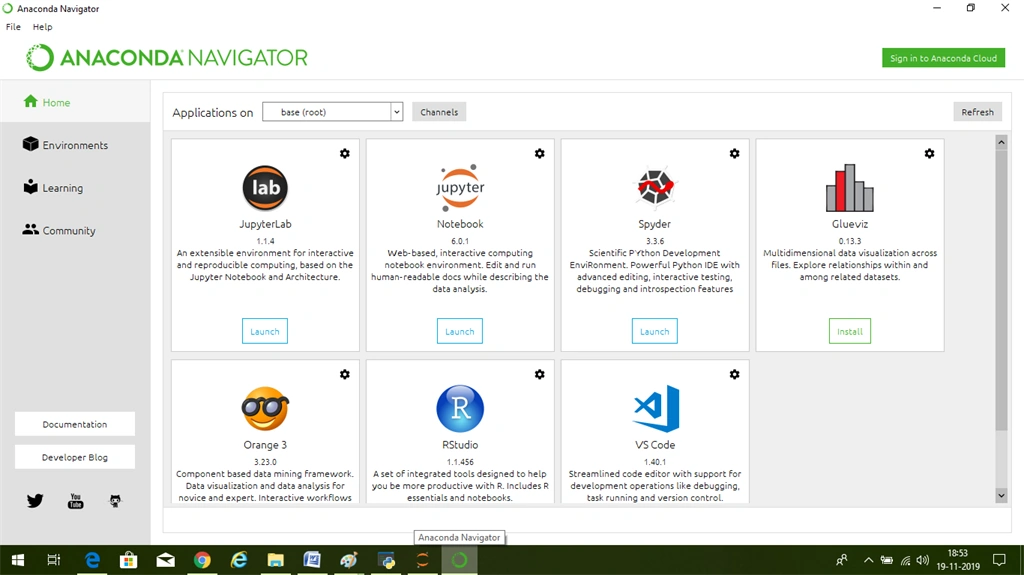Open the Help menu

click(42, 27)
